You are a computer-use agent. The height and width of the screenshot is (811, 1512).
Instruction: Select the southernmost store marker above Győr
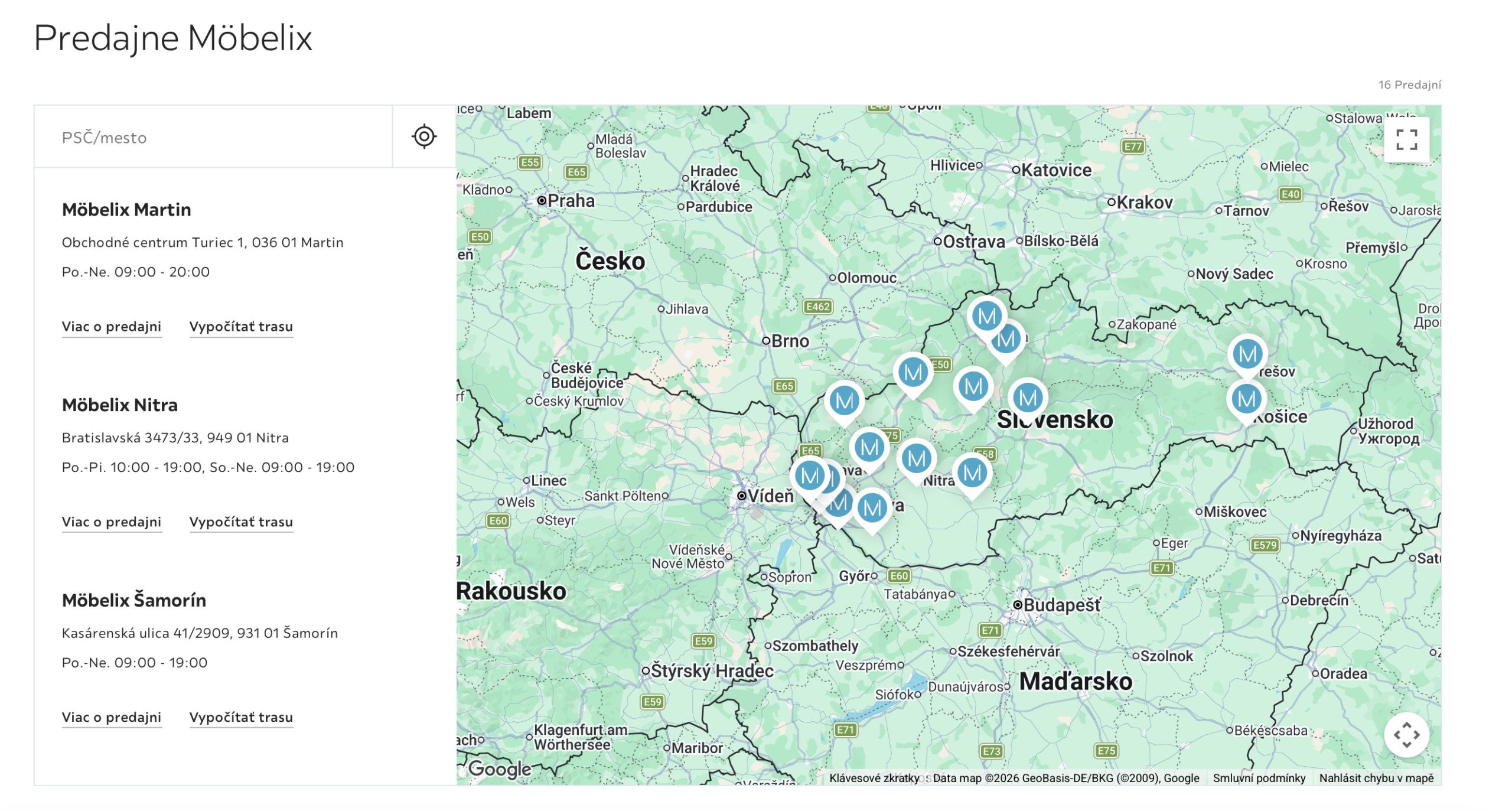pos(872,511)
